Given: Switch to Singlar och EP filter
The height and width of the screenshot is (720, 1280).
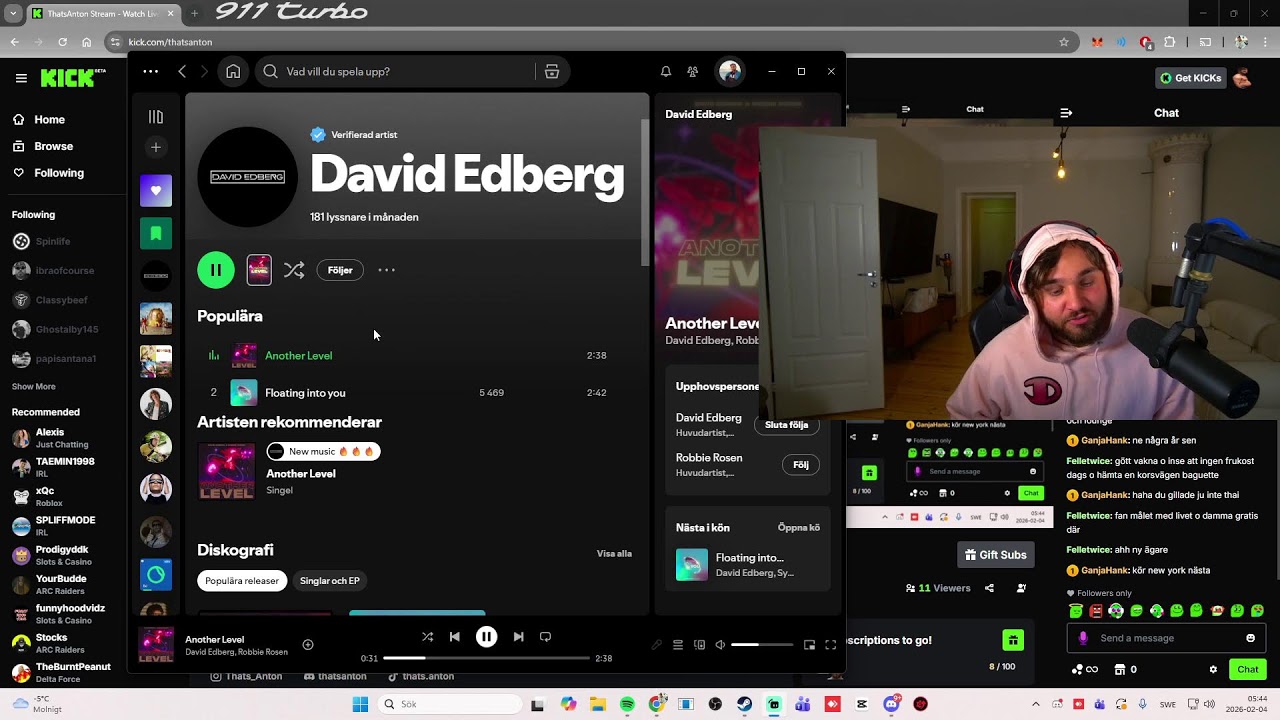Looking at the screenshot, I should click(x=330, y=581).
